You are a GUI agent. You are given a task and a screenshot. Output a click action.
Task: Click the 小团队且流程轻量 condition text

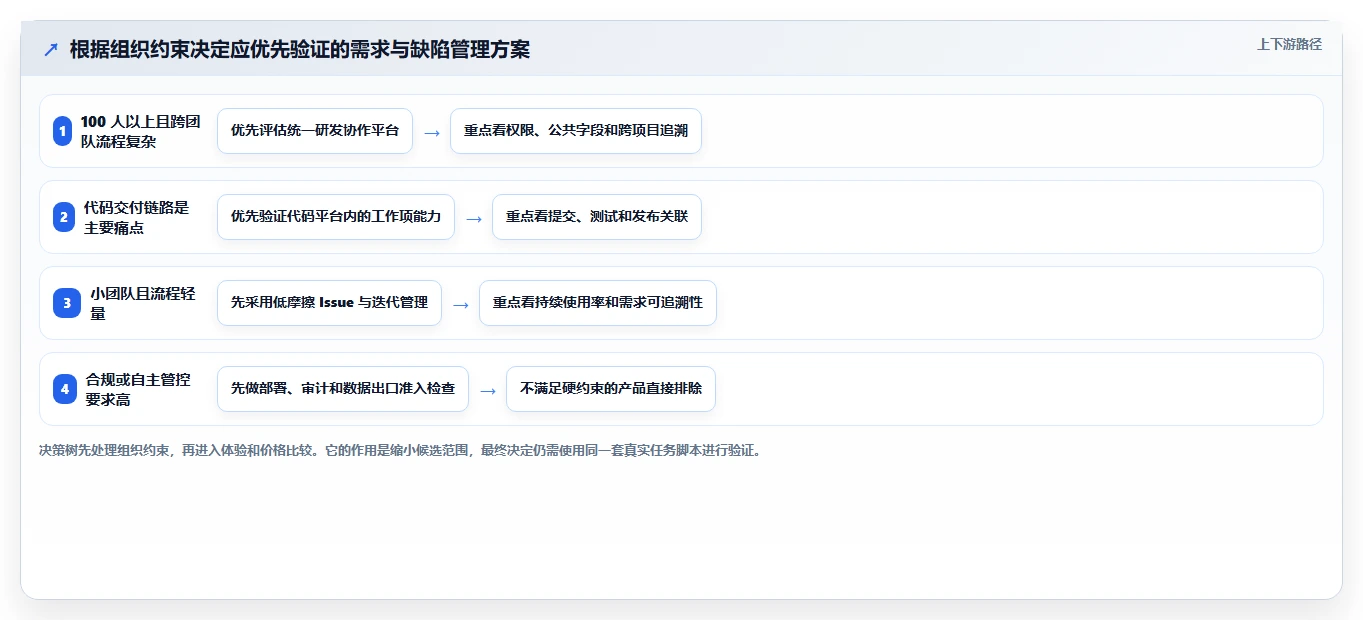[x=143, y=303]
